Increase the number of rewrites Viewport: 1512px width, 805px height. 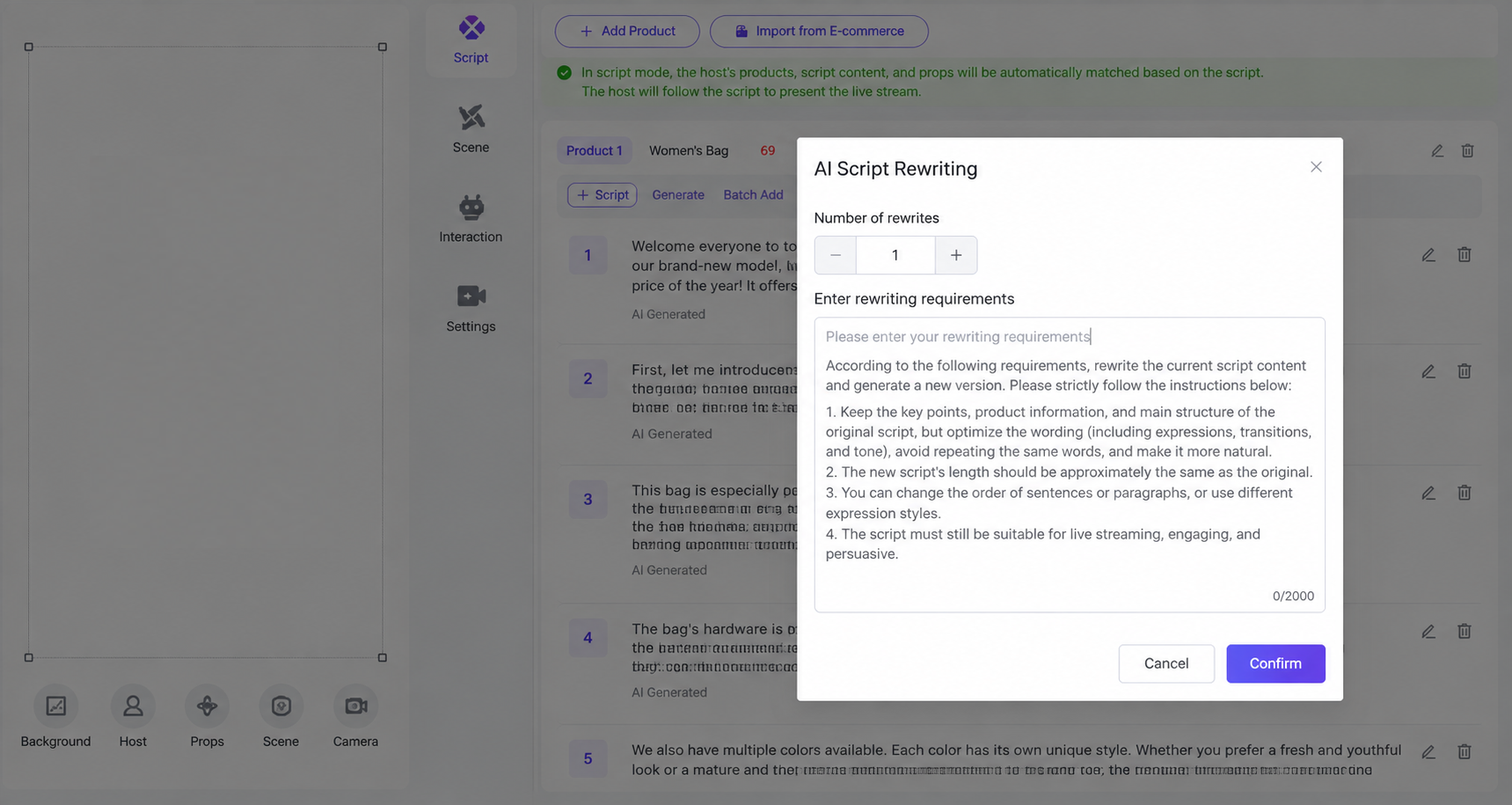point(956,255)
